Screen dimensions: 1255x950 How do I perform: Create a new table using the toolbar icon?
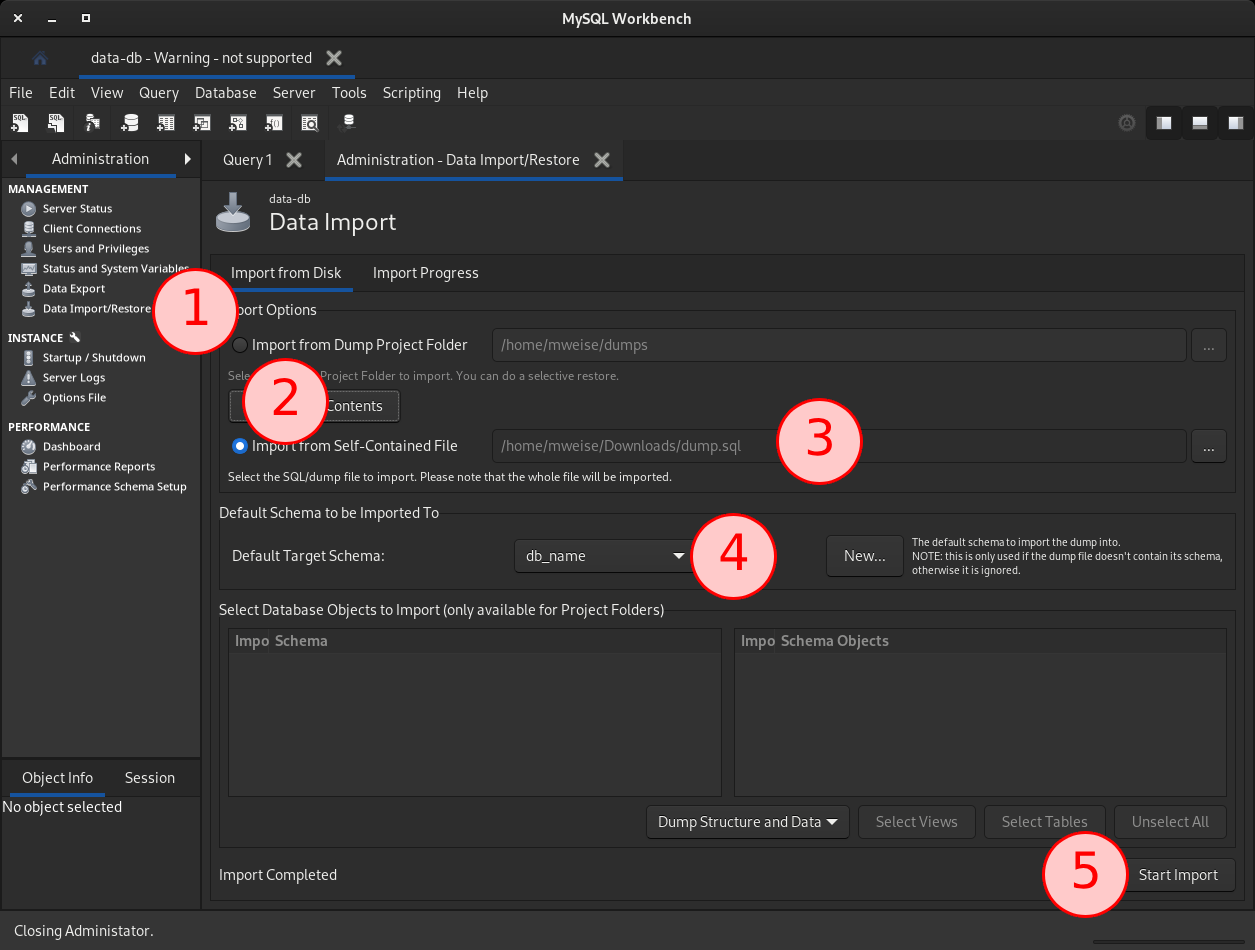(164, 122)
